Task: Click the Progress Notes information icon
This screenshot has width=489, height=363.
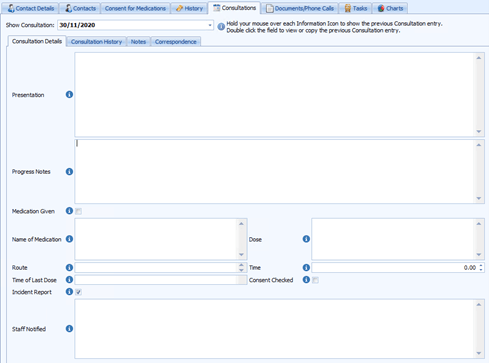Action: tap(69, 172)
